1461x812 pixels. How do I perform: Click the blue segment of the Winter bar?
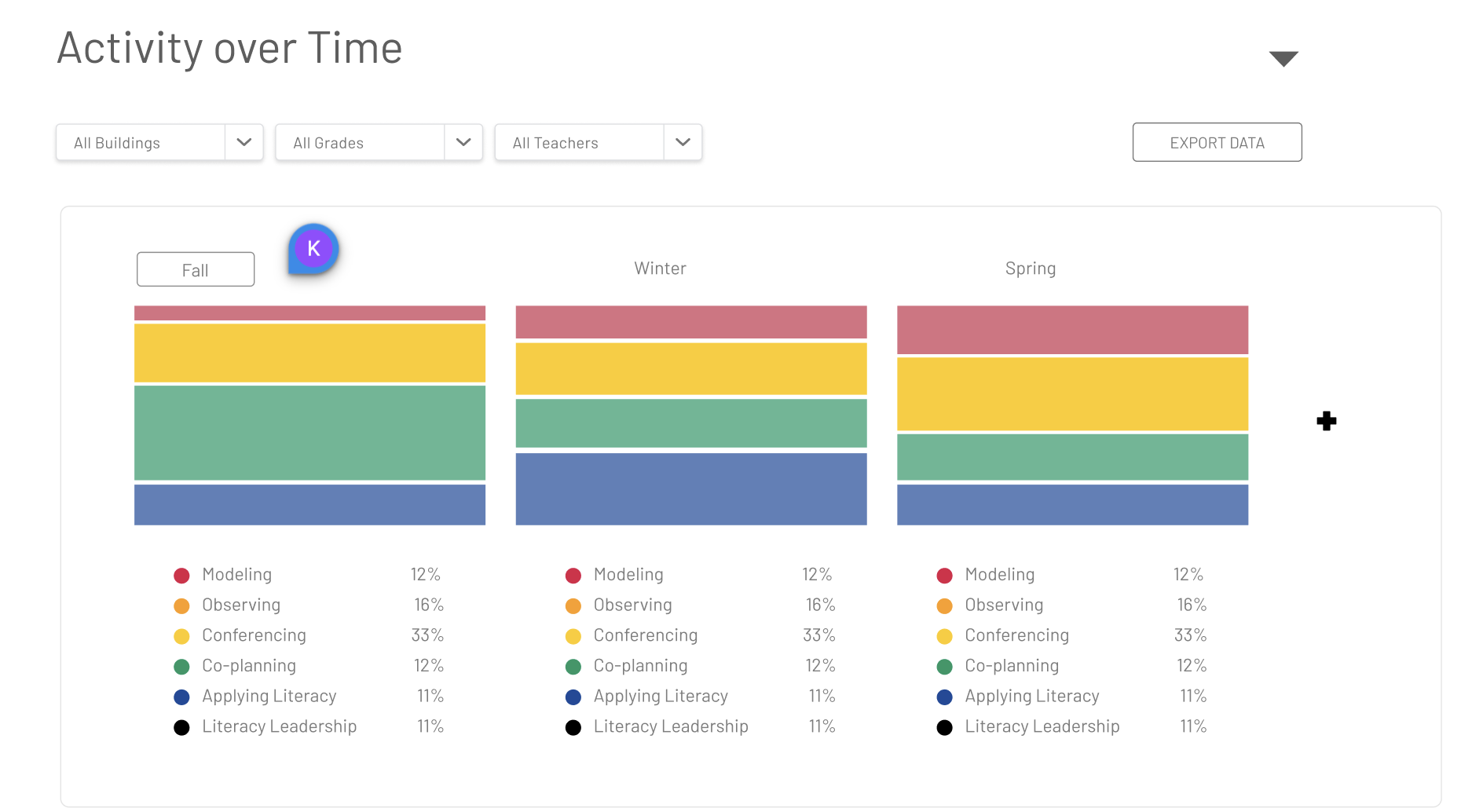point(690,488)
